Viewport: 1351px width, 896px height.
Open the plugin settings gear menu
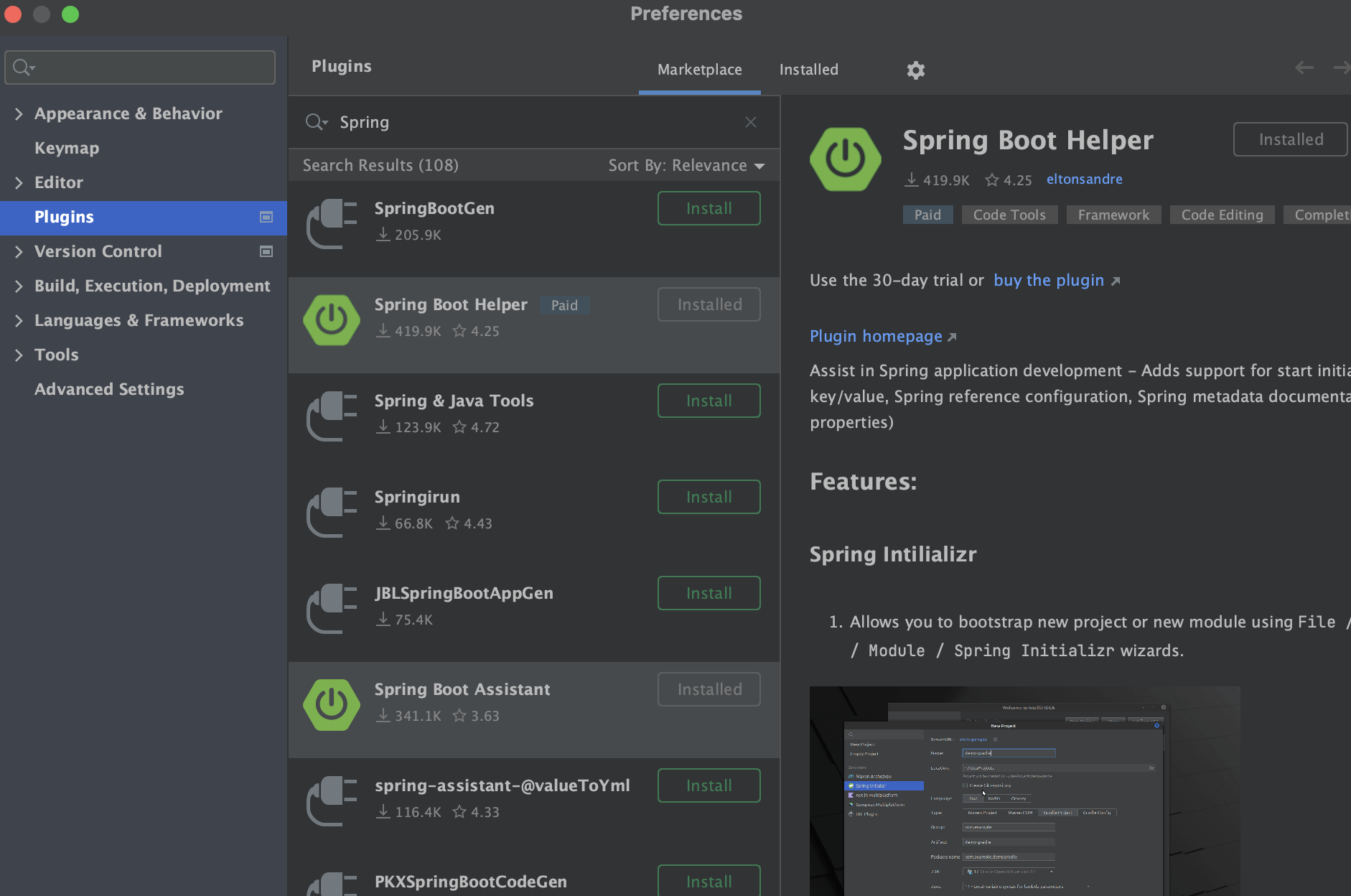pyautogui.click(x=915, y=70)
